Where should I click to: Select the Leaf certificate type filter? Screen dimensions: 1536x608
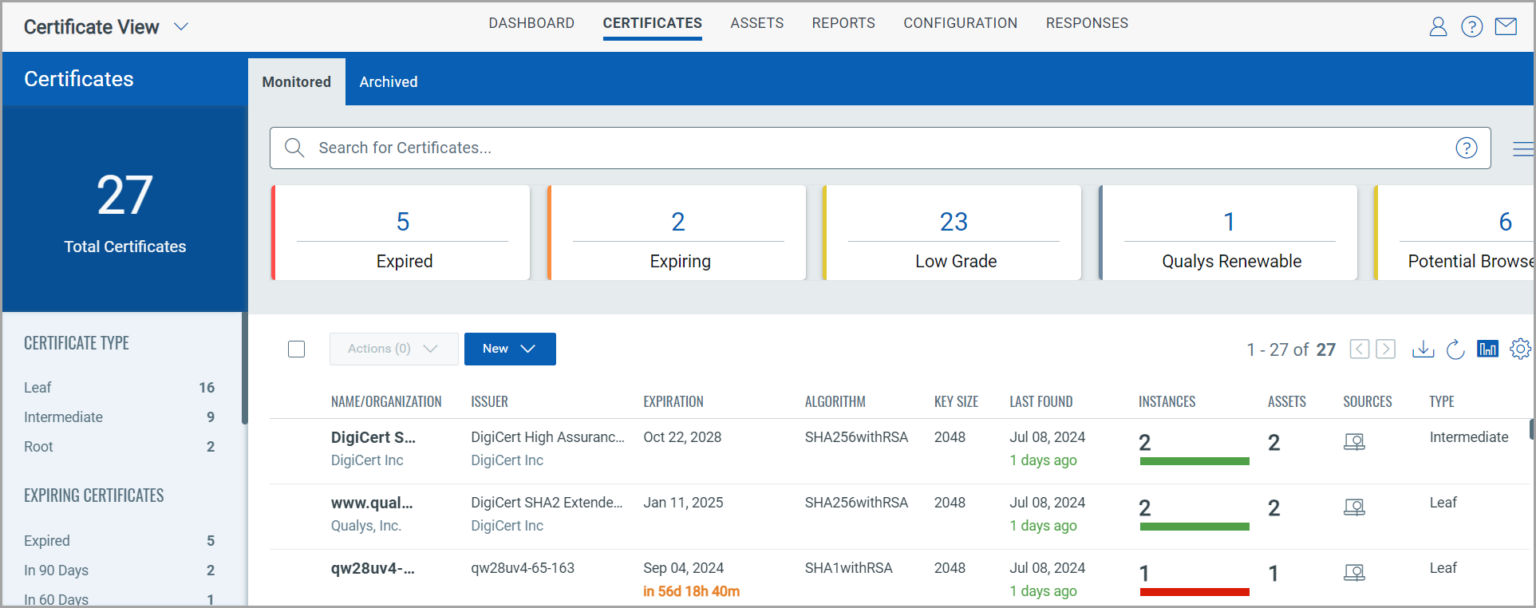(x=37, y=387)
